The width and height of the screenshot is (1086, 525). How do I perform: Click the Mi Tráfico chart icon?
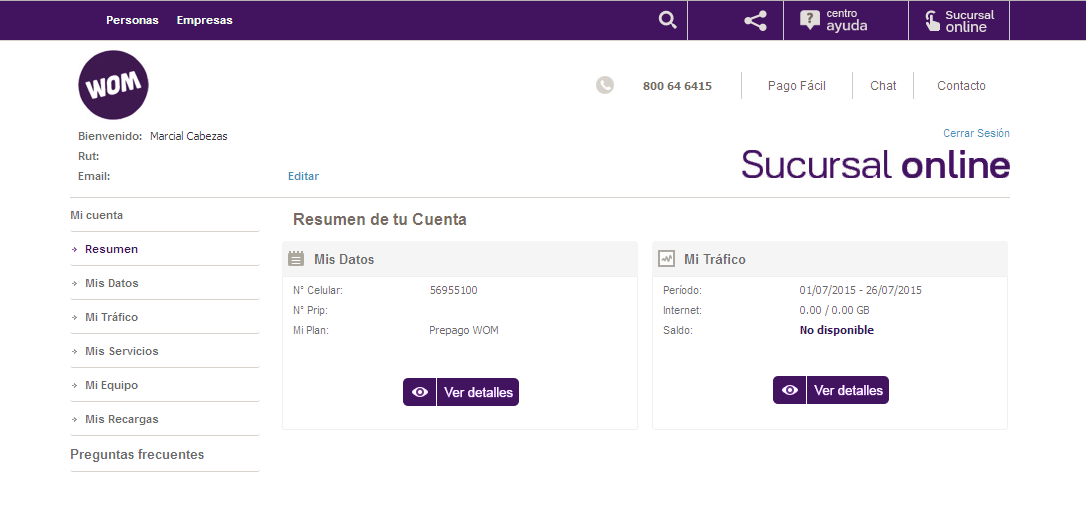click(x=666, y=259)
